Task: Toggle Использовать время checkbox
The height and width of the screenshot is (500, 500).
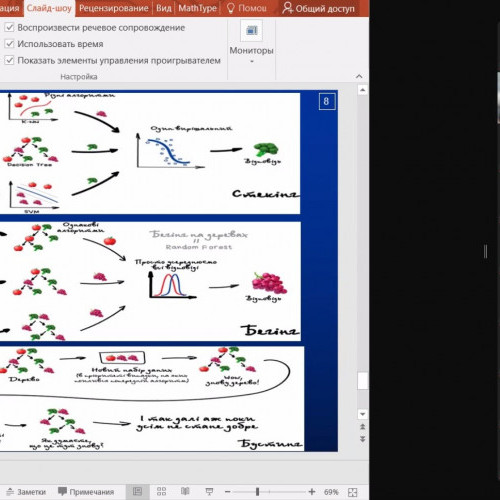Action: [10, 44]
